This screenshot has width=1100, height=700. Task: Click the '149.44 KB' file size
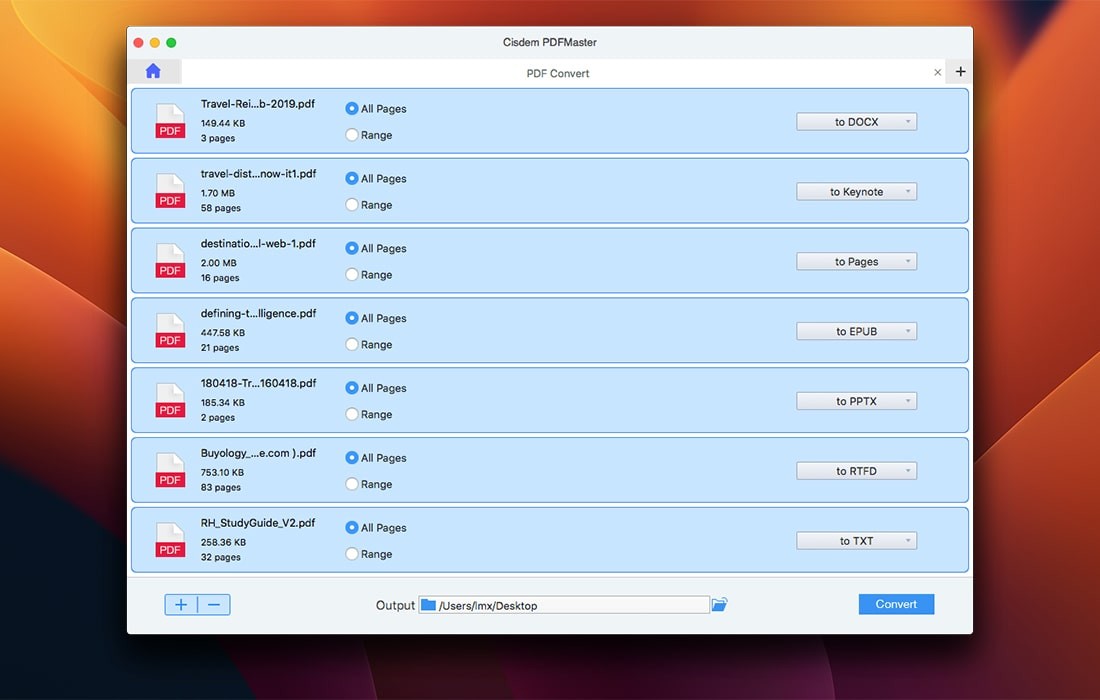pos(222,123)
